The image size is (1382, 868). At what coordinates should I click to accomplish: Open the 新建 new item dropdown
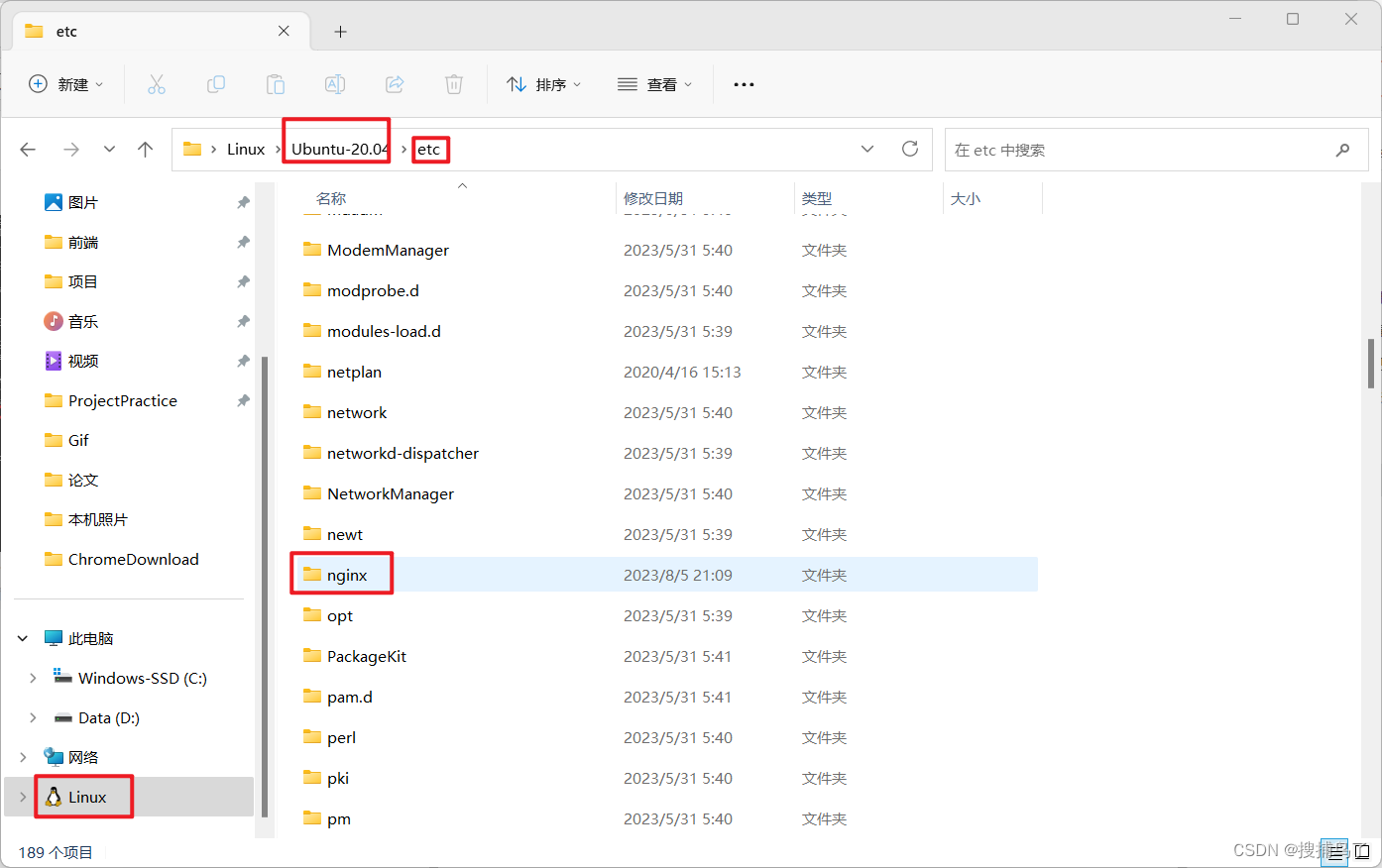click(65, 85)
